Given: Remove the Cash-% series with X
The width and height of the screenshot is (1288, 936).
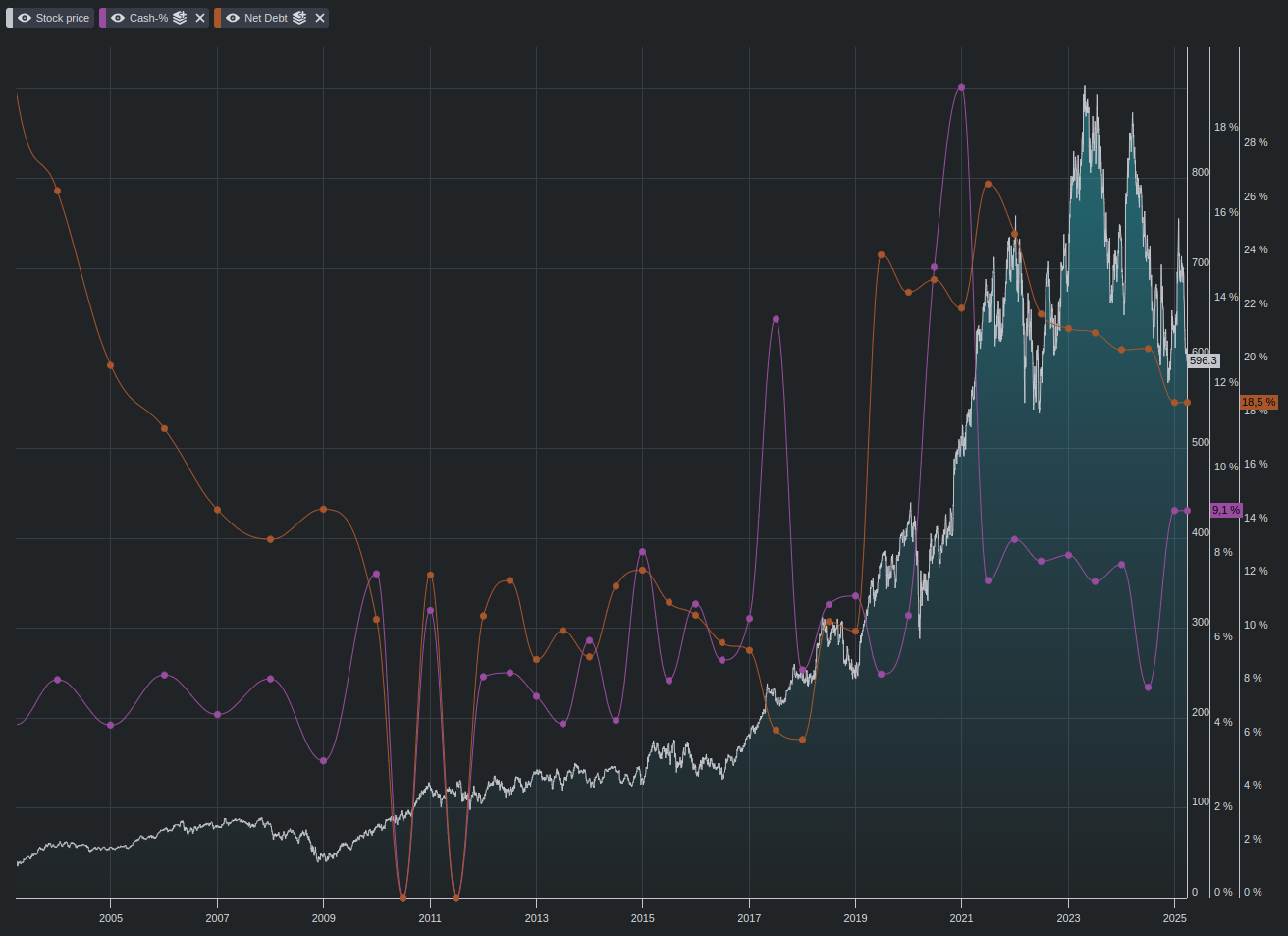Looking at the screenshot, I should point(200,18).
